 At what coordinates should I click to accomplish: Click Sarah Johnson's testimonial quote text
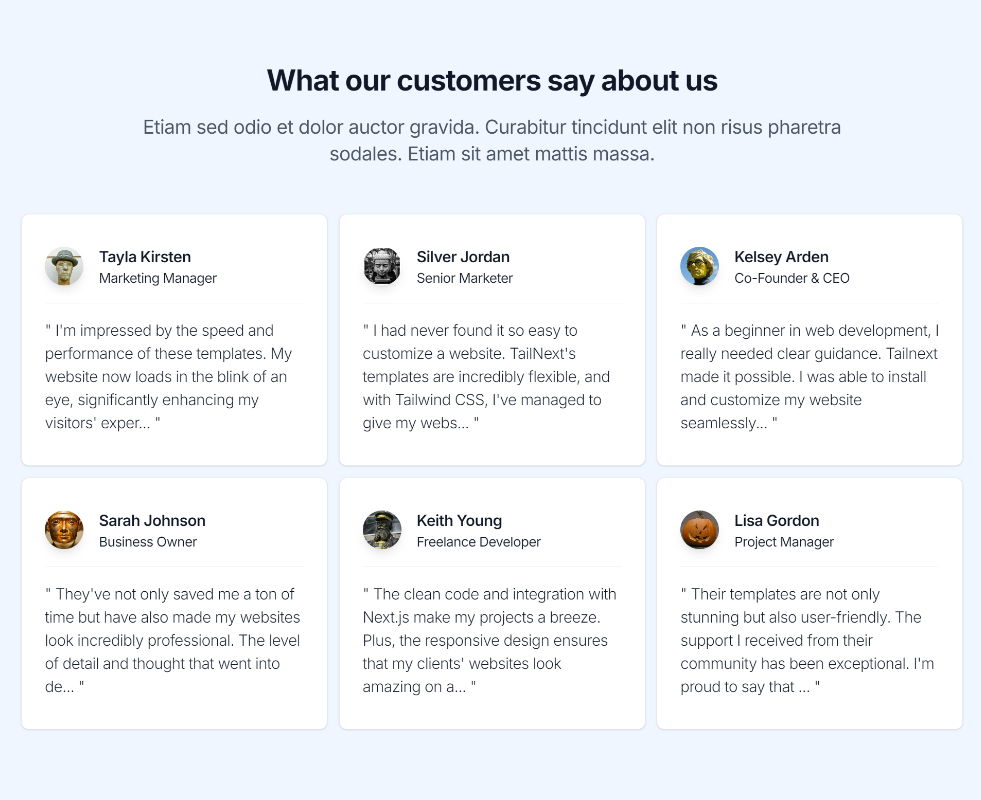click(172, 640)
